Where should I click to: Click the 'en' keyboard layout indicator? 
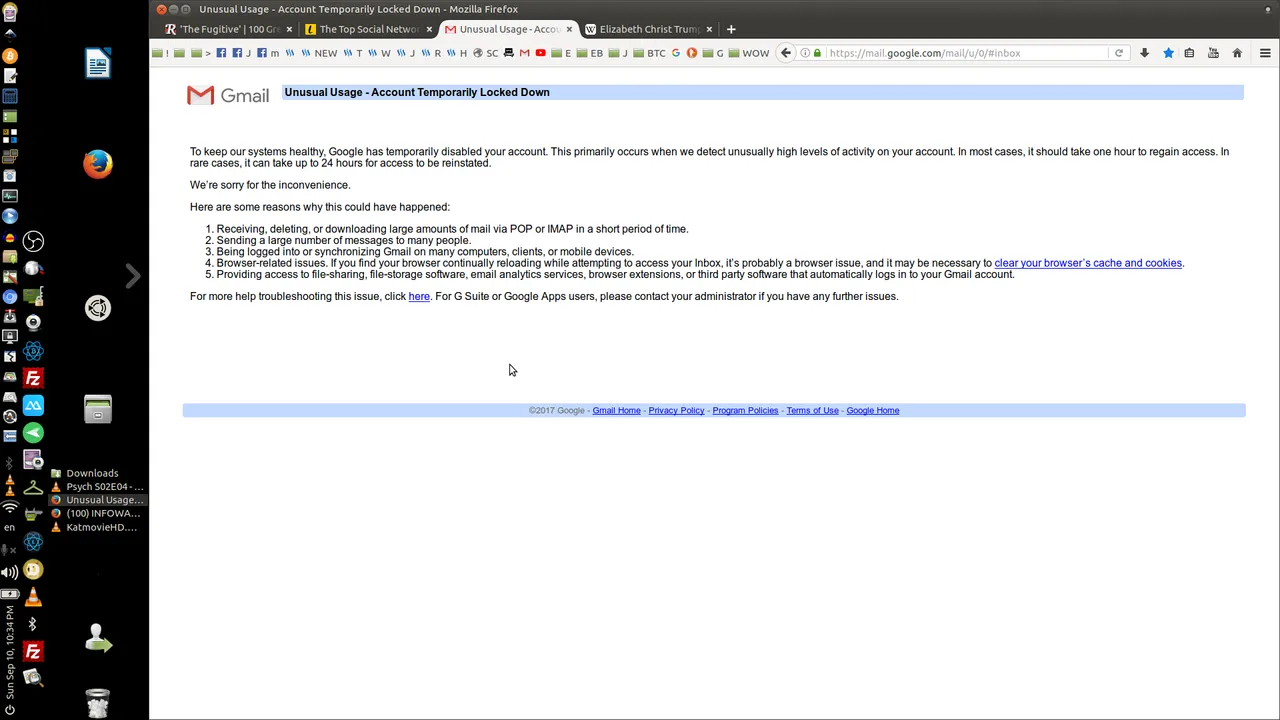(x=9, y=528)
